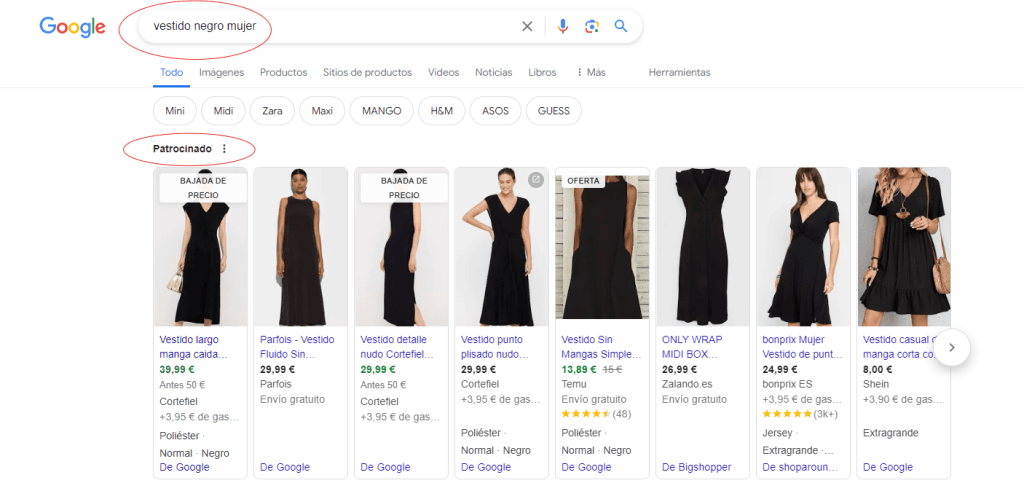Screen dimensions: 1024x491
Task: Switch to the Imágenes tab
Action: (221, 72)
